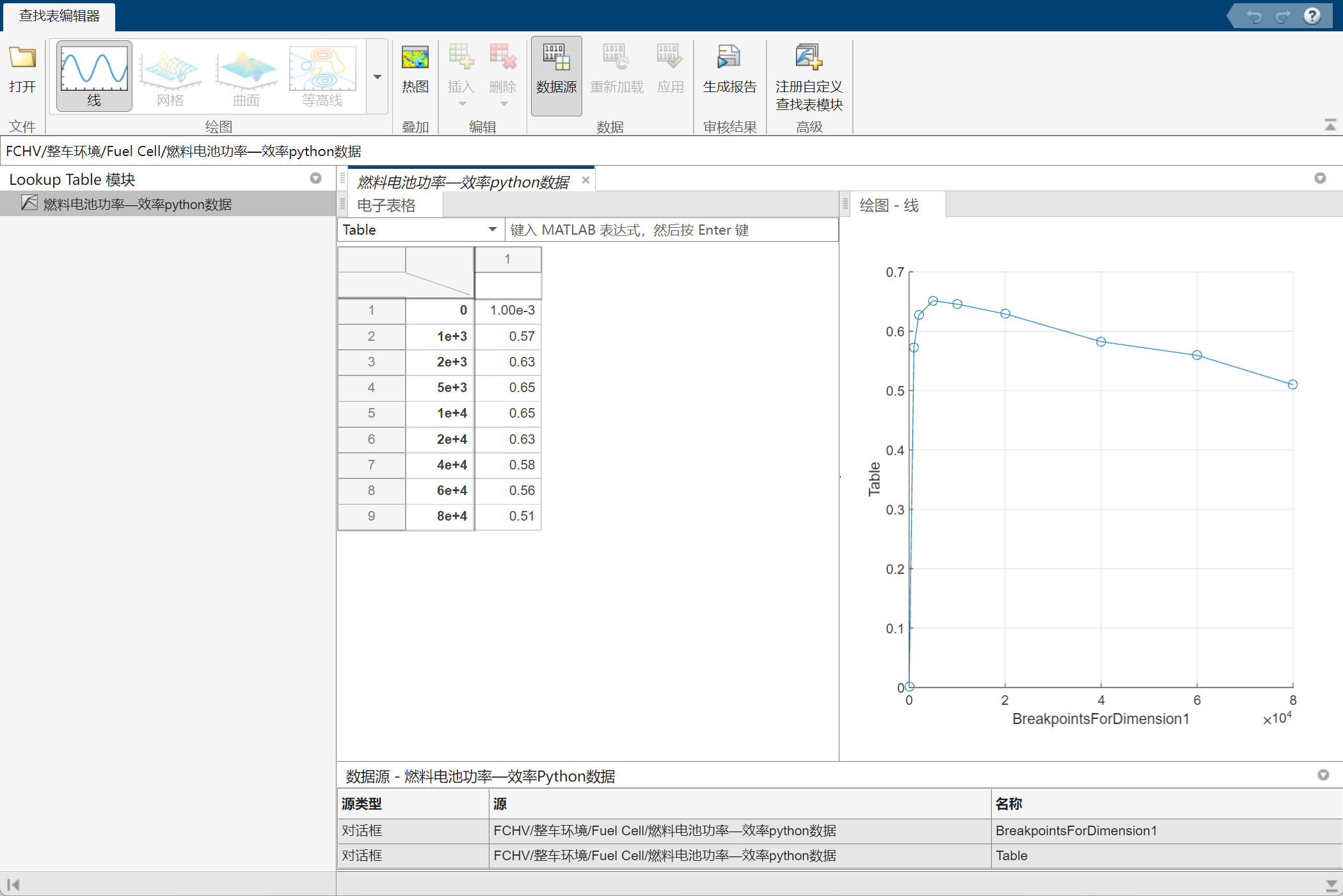1343x896 pixels.
Task: Open Lookup Table 模块 panel options
Action: (315, 178)
